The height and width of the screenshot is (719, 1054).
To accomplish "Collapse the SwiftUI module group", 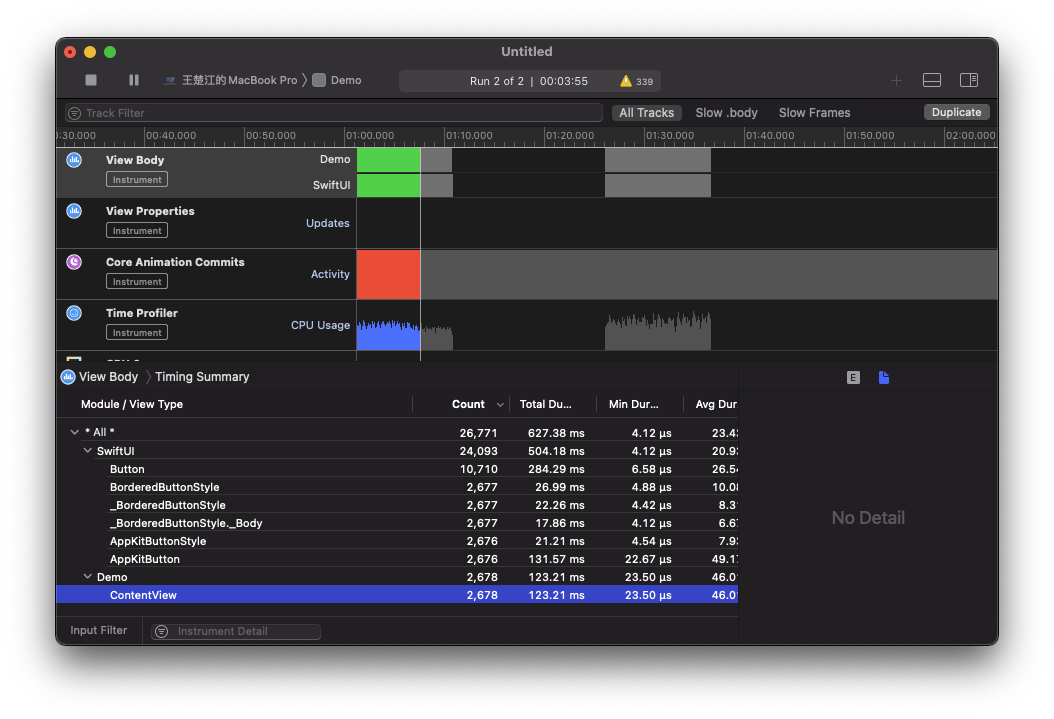I will (87, 451).
